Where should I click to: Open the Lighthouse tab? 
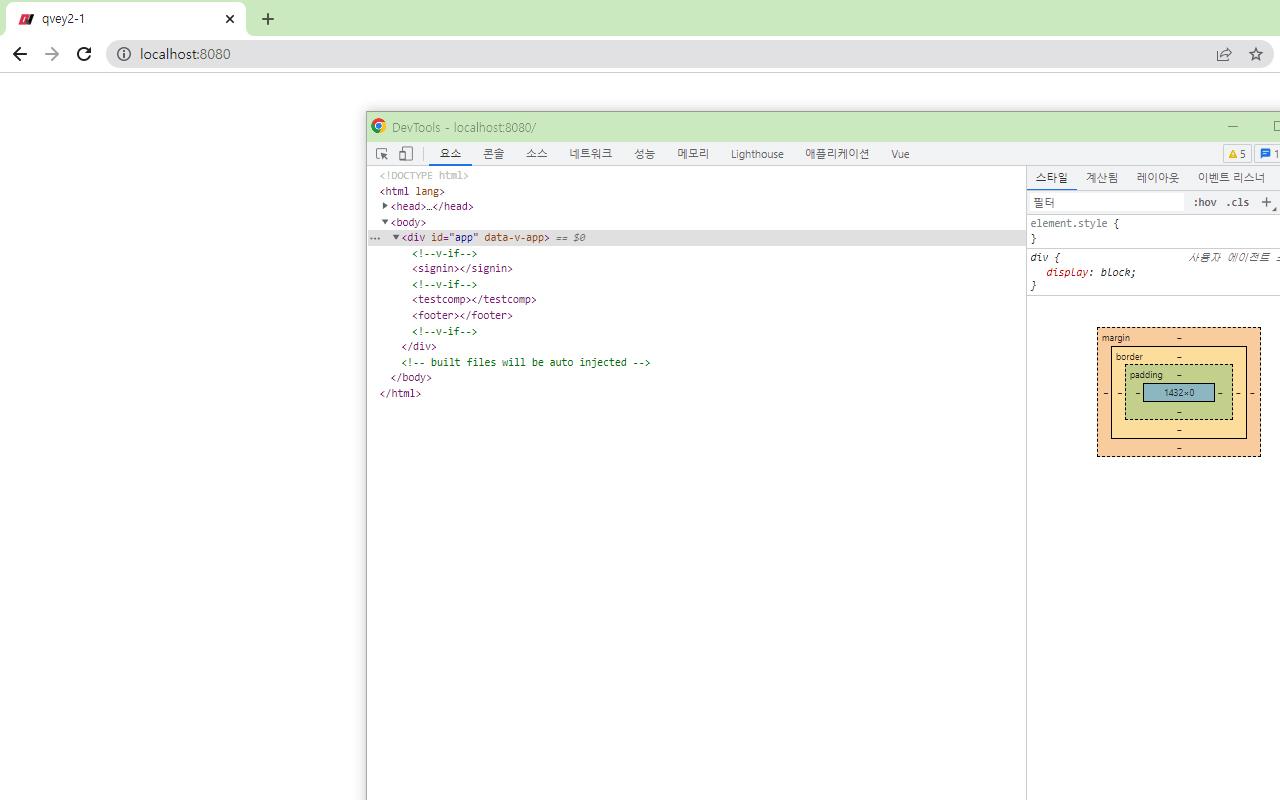(x=757, y=154)
